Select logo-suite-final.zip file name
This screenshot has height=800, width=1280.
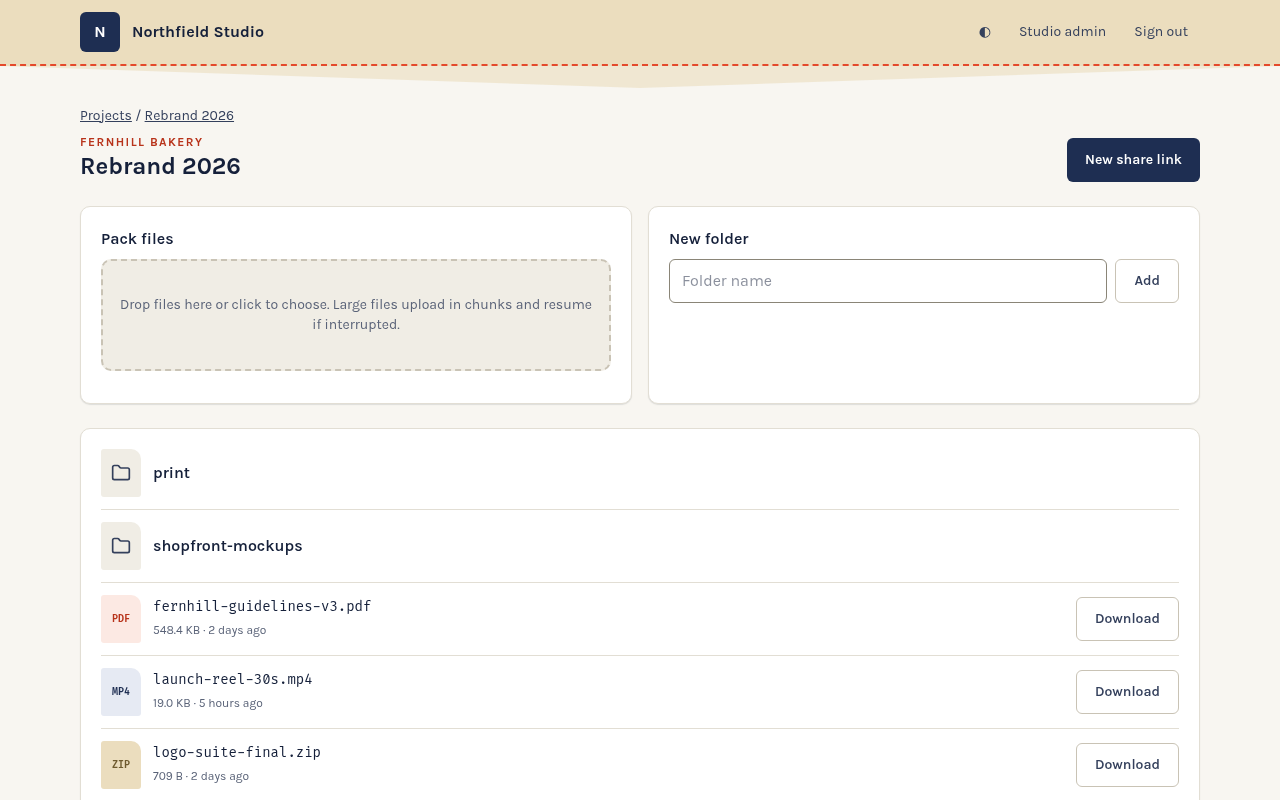237,752
